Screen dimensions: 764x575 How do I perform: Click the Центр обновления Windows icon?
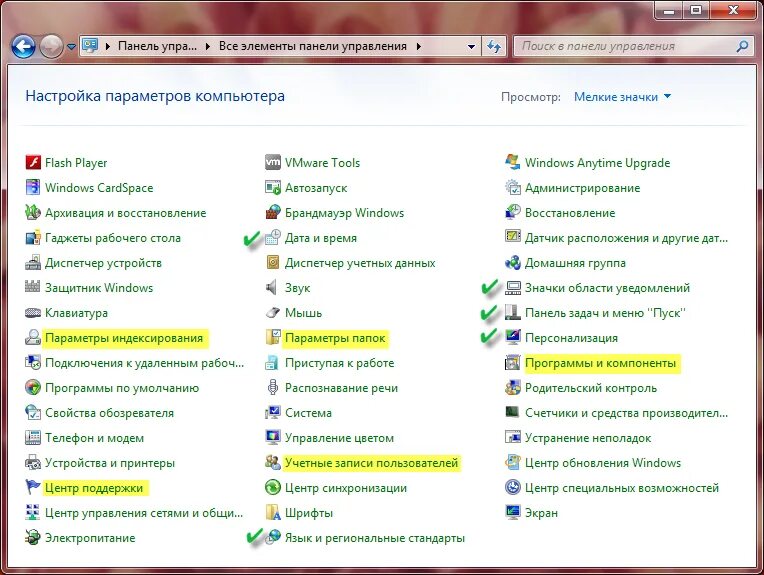tap(513, 462)
